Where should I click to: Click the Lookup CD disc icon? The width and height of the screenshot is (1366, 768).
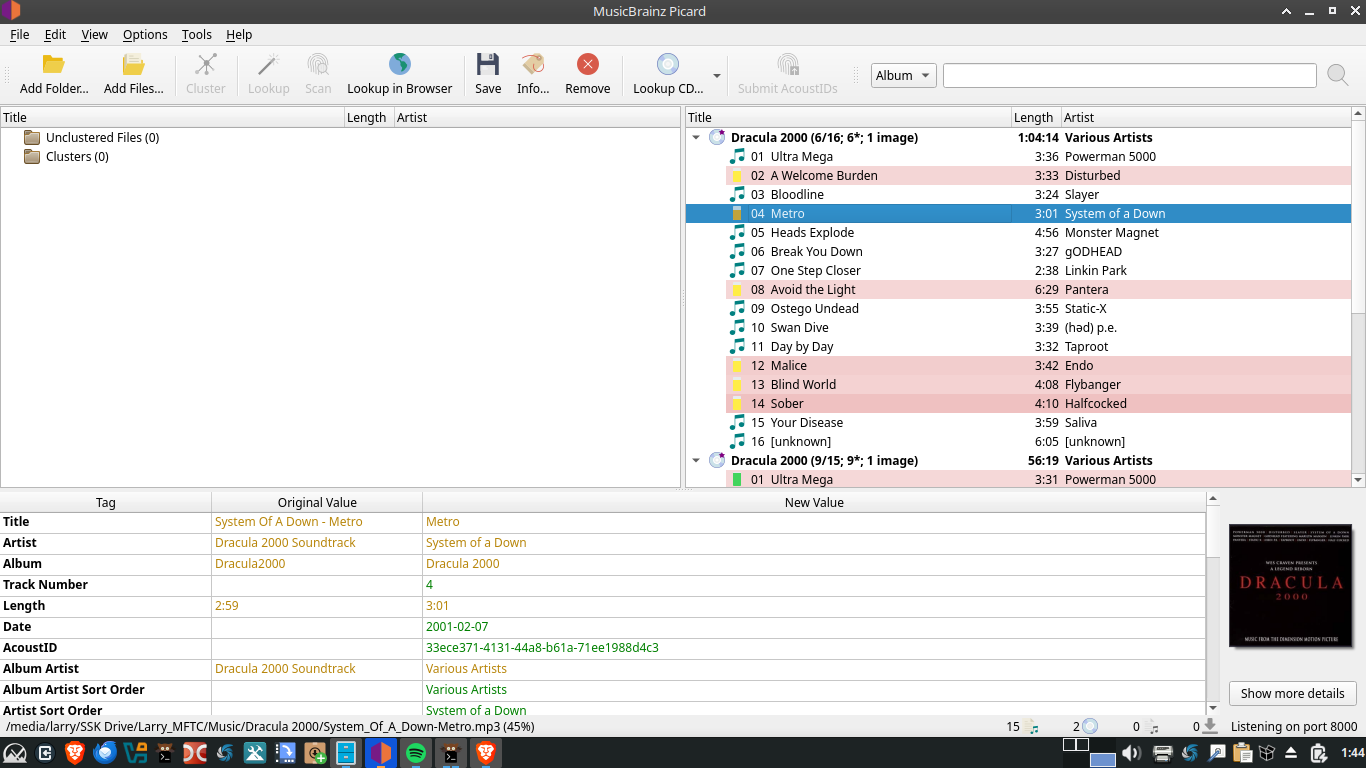[x=668, y=65]
